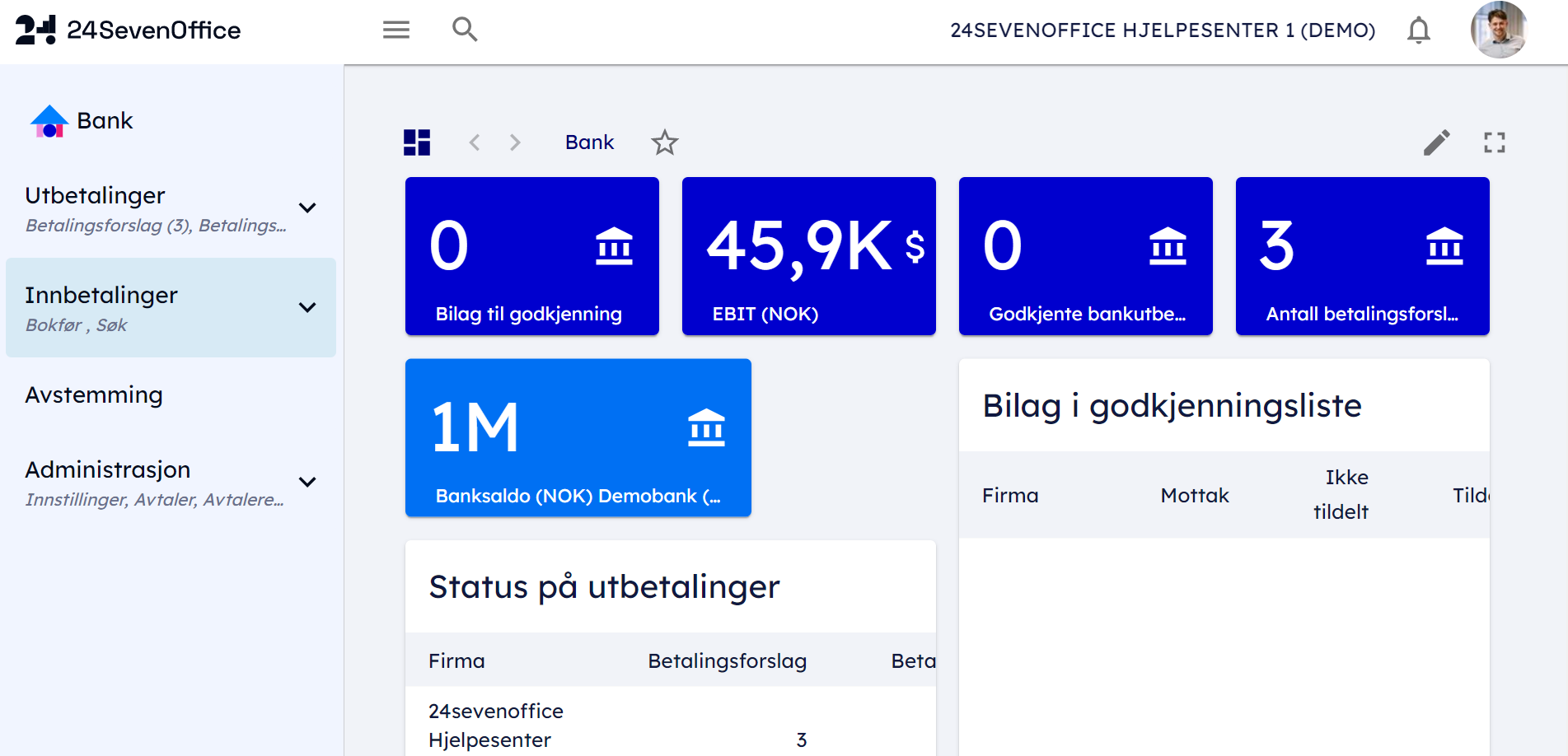Open the notifications bell
Screen dimensions: 1568x756
point(1418,30)
